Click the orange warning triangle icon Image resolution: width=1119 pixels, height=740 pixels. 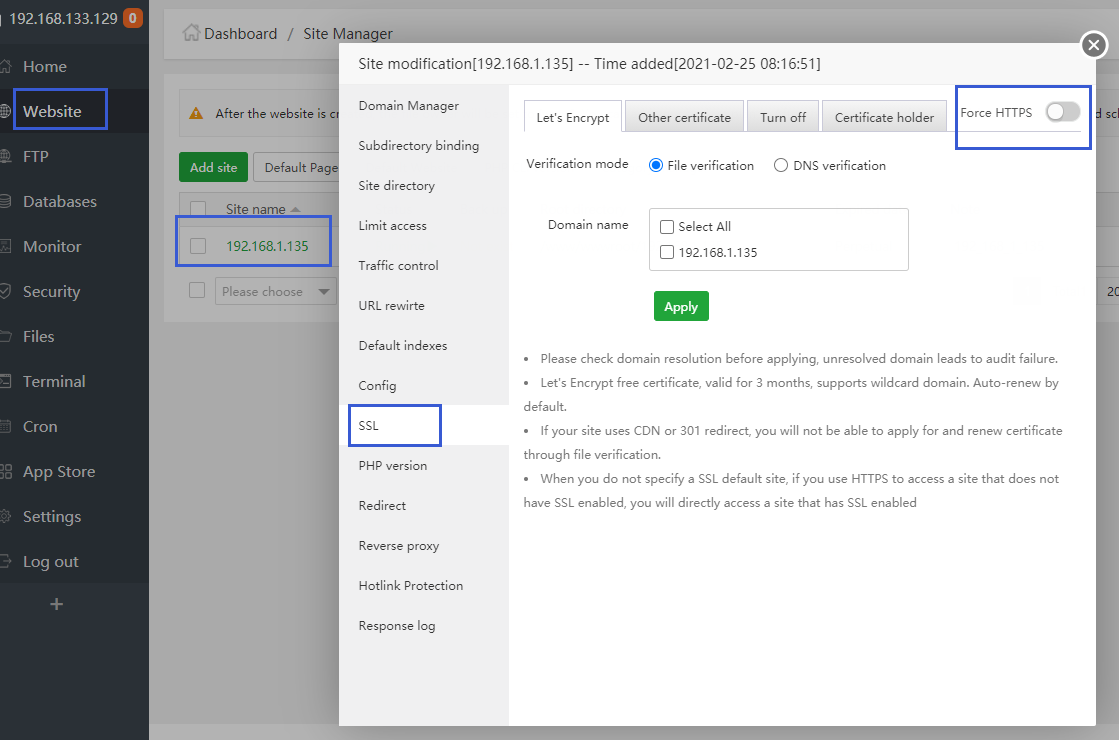coord(197,114)
